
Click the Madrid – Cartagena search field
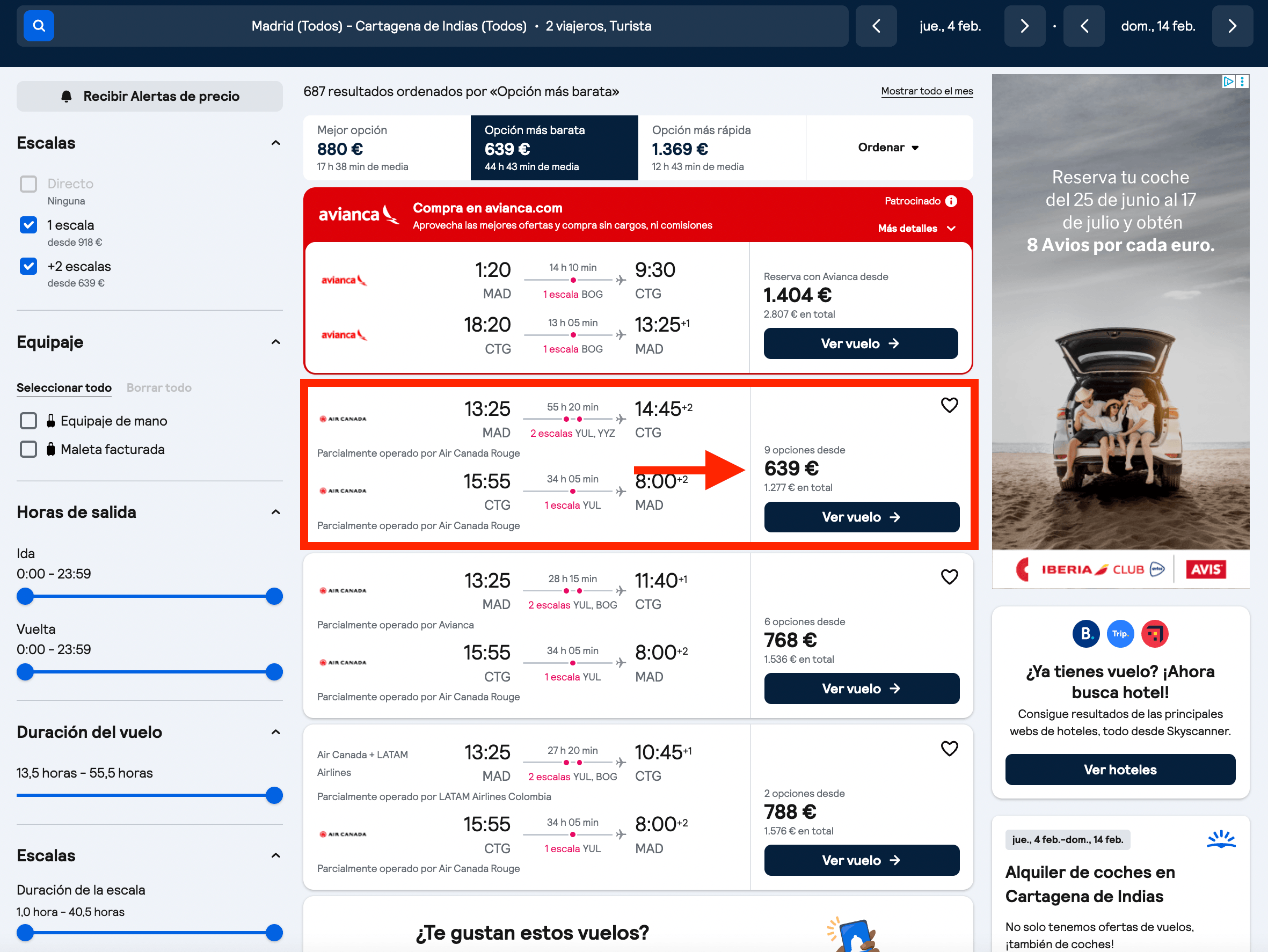click(x=432, y=26)
